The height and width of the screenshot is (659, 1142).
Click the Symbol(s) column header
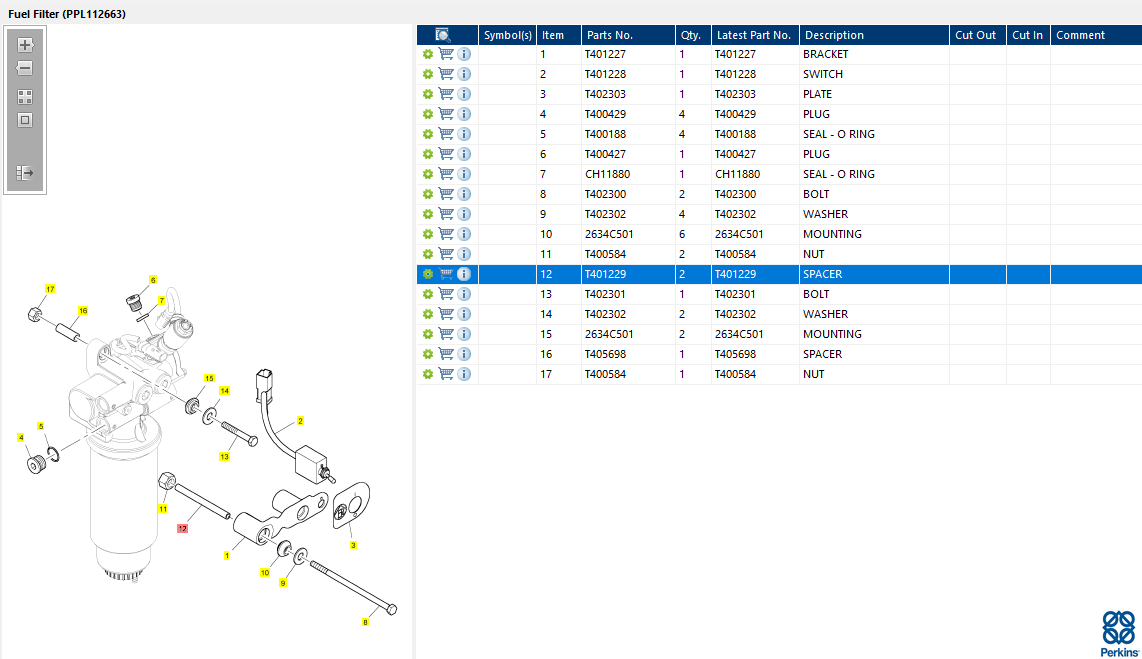508,35
